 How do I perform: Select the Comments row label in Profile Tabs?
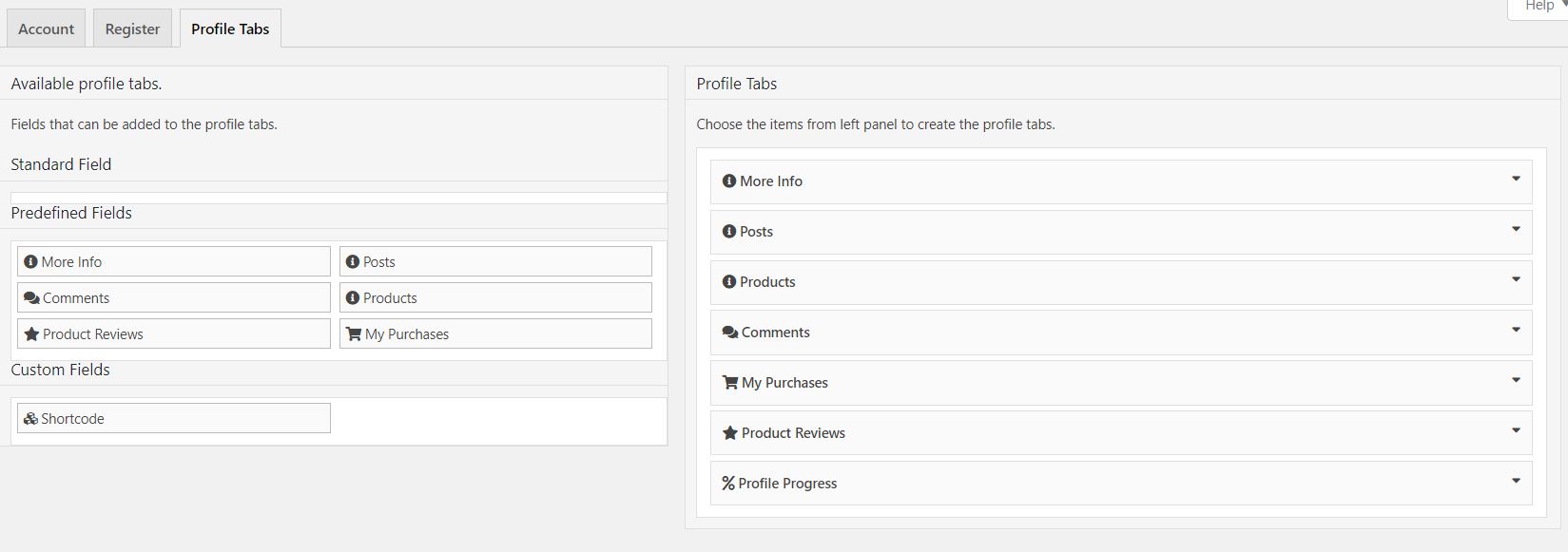[x=776, y=332]
